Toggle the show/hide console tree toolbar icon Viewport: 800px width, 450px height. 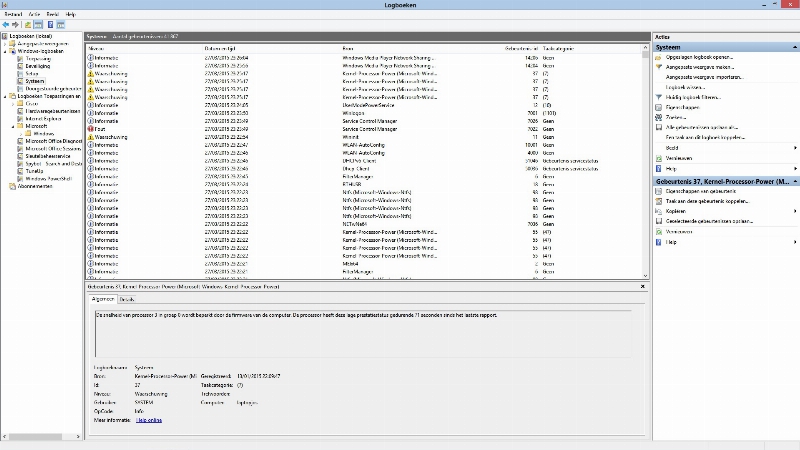pyautogui.click(x=38, y=24)
